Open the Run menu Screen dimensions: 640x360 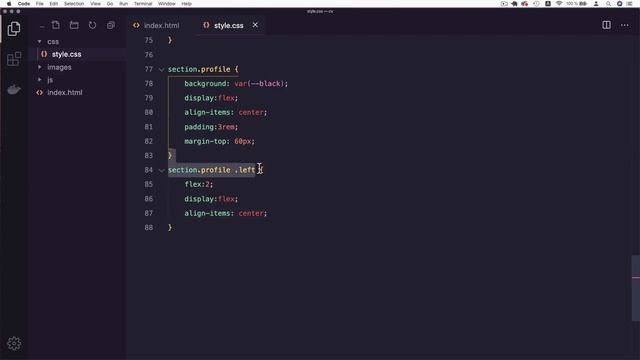pos(123,4)
